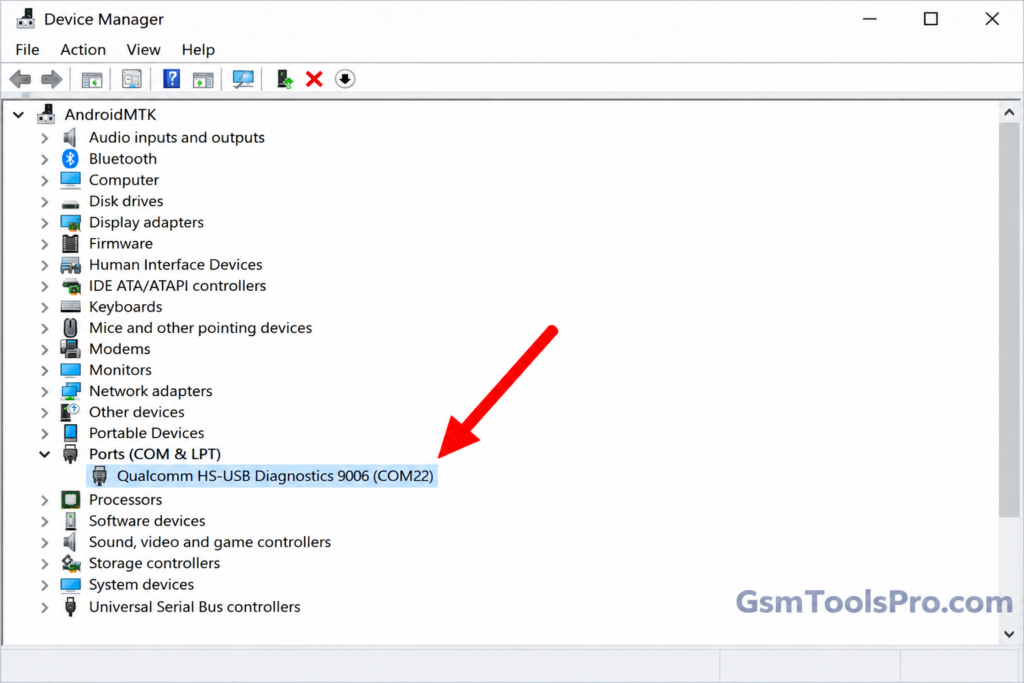
Task: Select the System devices label
Action: click(141, 584)
